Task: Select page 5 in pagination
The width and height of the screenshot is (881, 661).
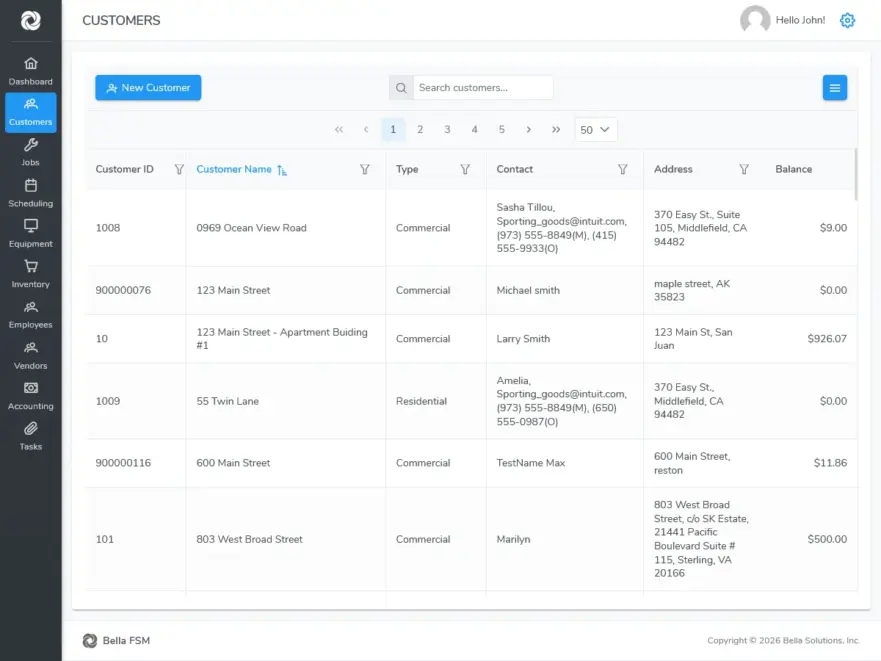Action: pyautogui.click(x=501, y=129)
